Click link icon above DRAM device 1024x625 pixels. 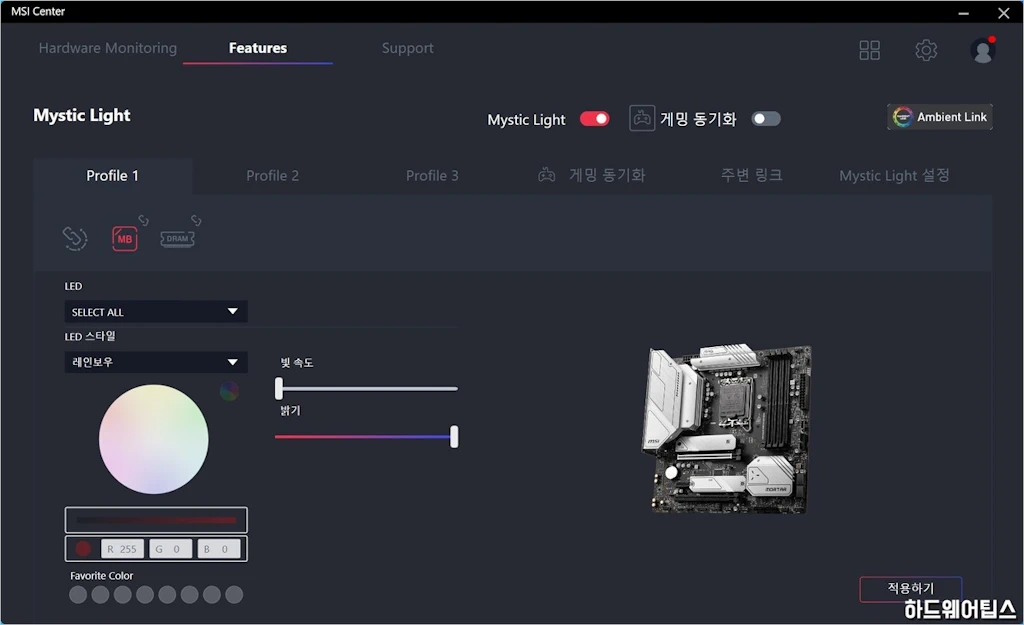(x=196, y=221)
